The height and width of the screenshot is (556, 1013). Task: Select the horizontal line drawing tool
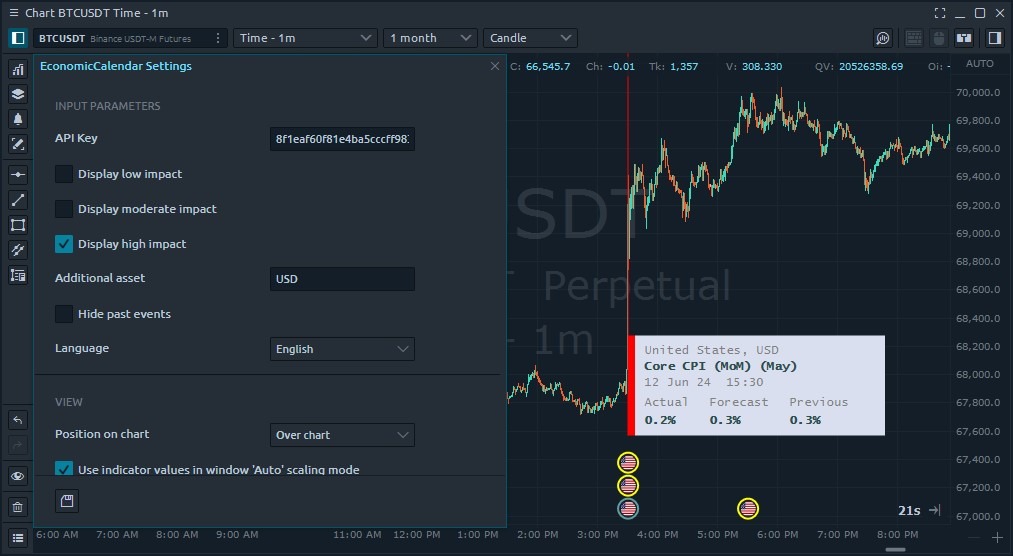[x=18, y=174]
